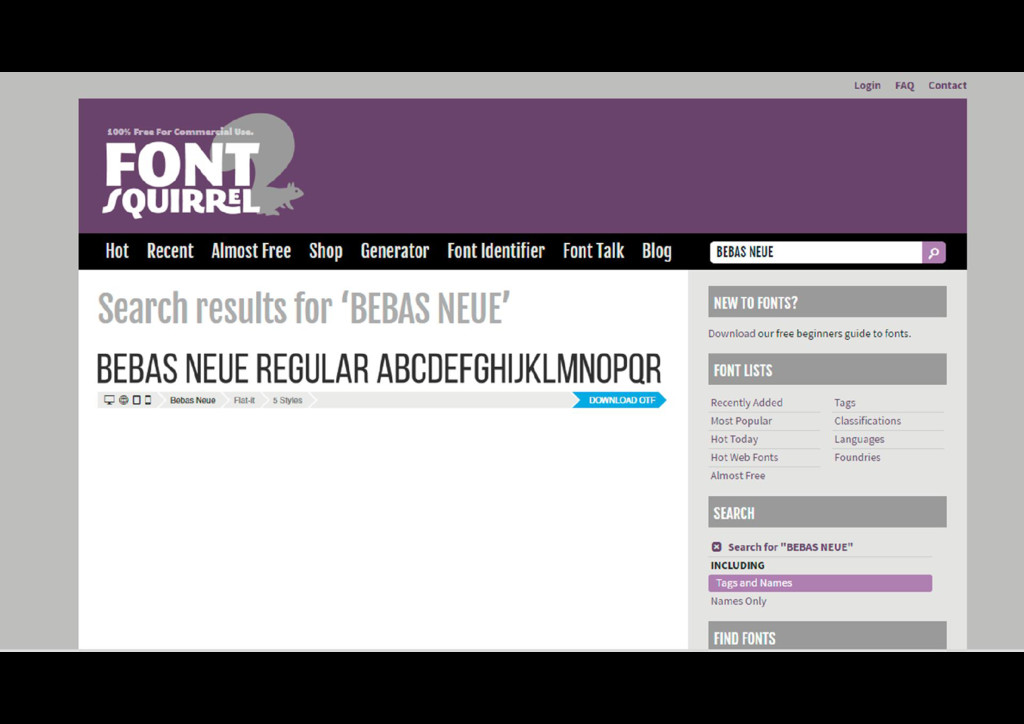This screenshot has width=1024, height=724.
Task: Click the Login link
Action: point(867,86)
